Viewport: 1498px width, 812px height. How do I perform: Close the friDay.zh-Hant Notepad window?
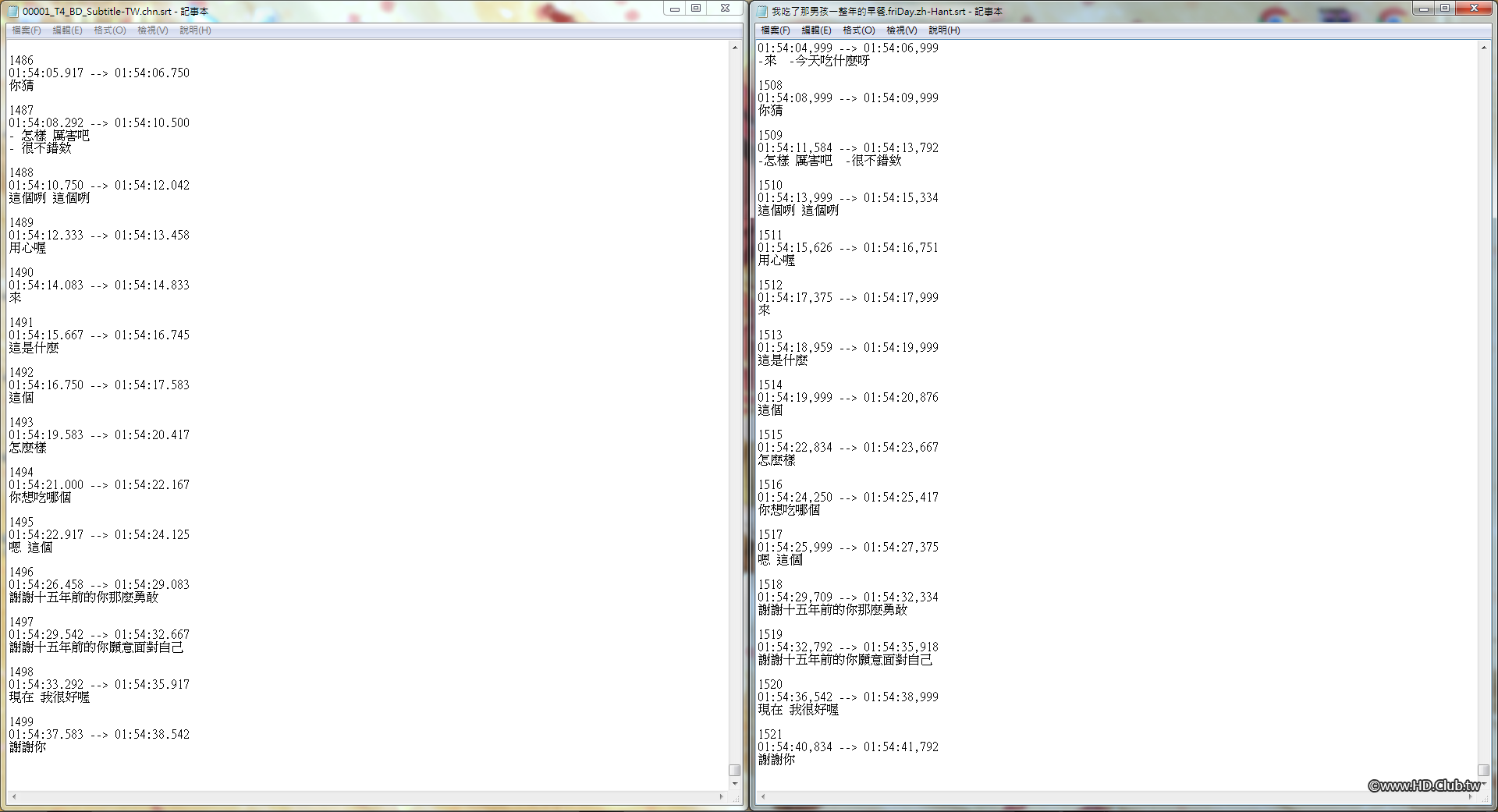[1474, 9]
